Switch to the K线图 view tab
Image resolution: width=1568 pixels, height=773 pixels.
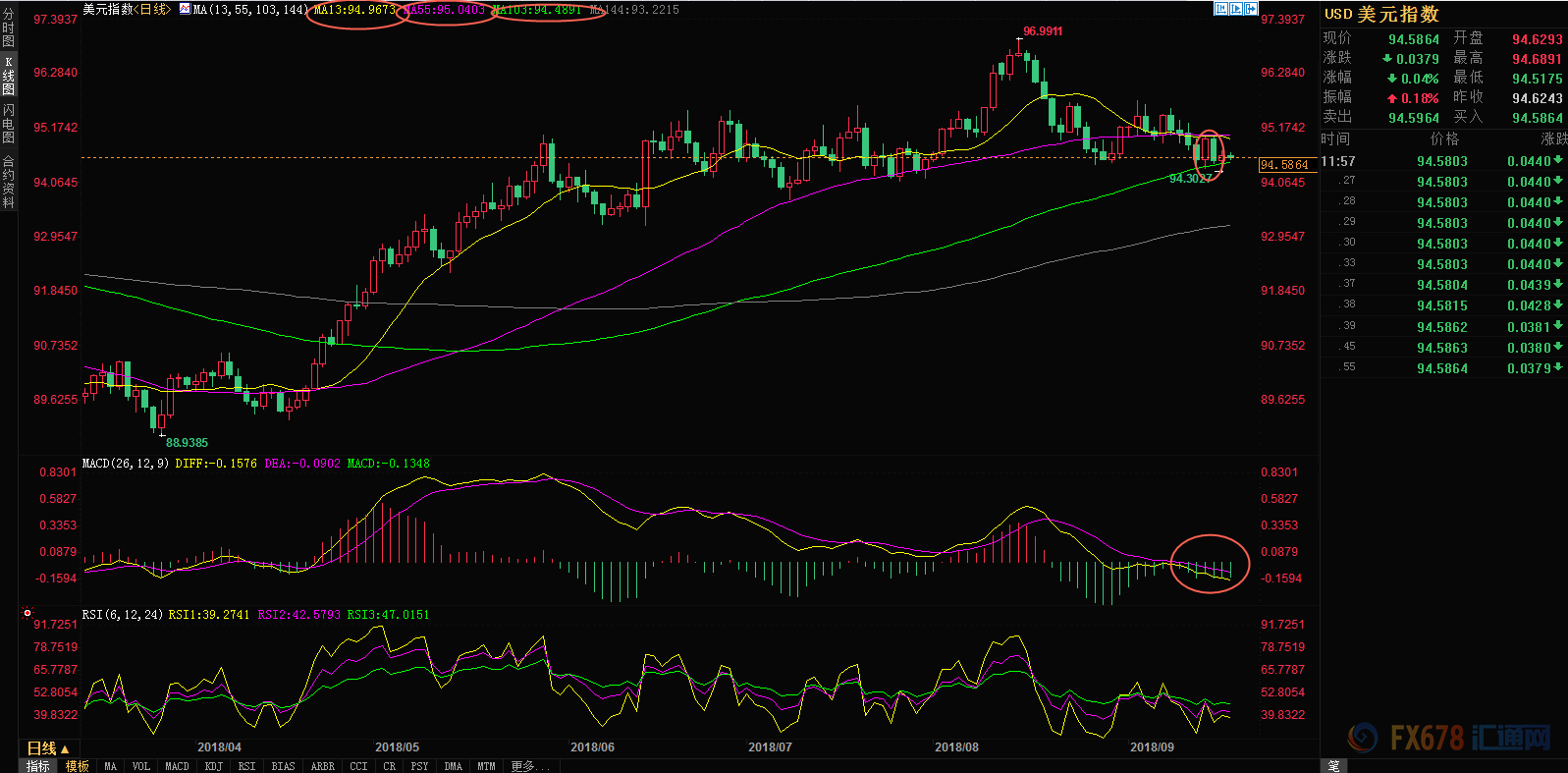point(9,76)
